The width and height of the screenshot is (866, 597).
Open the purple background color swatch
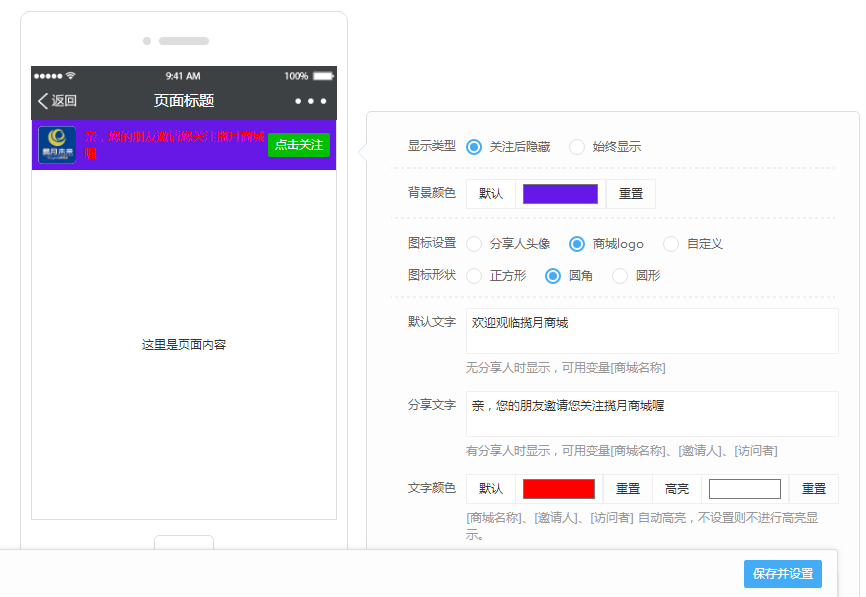click(560, 194)
